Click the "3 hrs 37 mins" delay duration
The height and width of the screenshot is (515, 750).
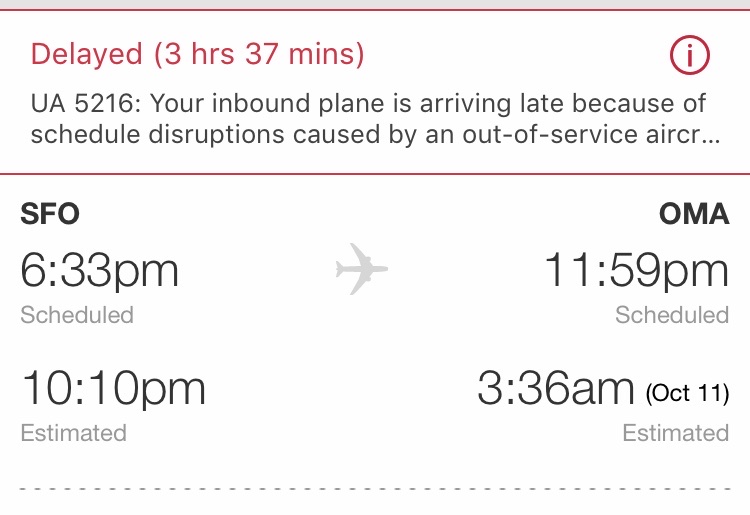[x=259, y=54]
